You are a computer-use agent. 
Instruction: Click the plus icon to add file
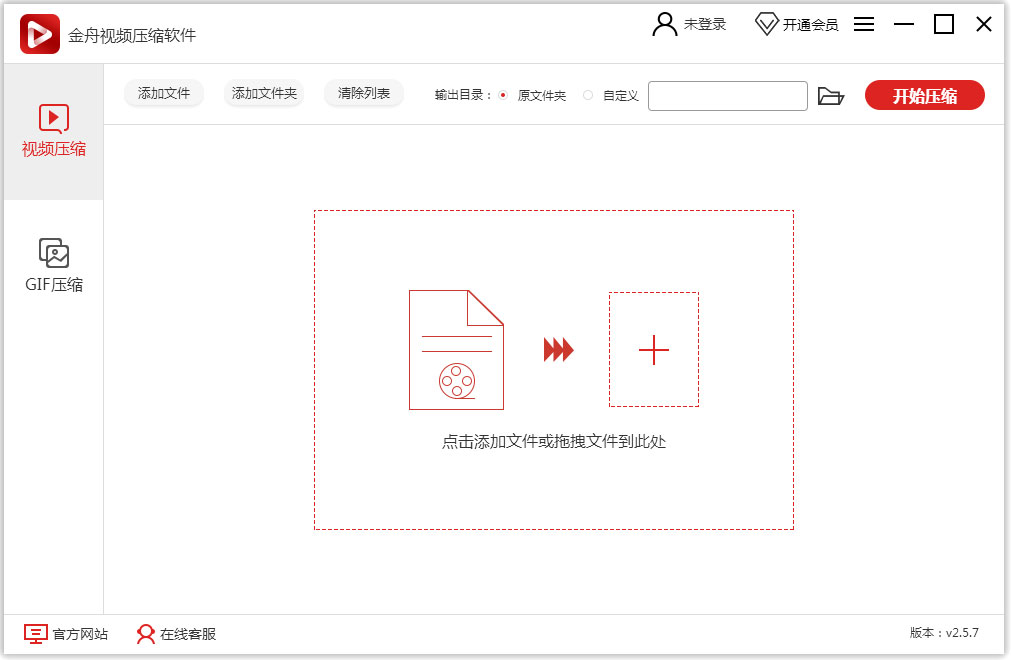(x=653, y=350)
